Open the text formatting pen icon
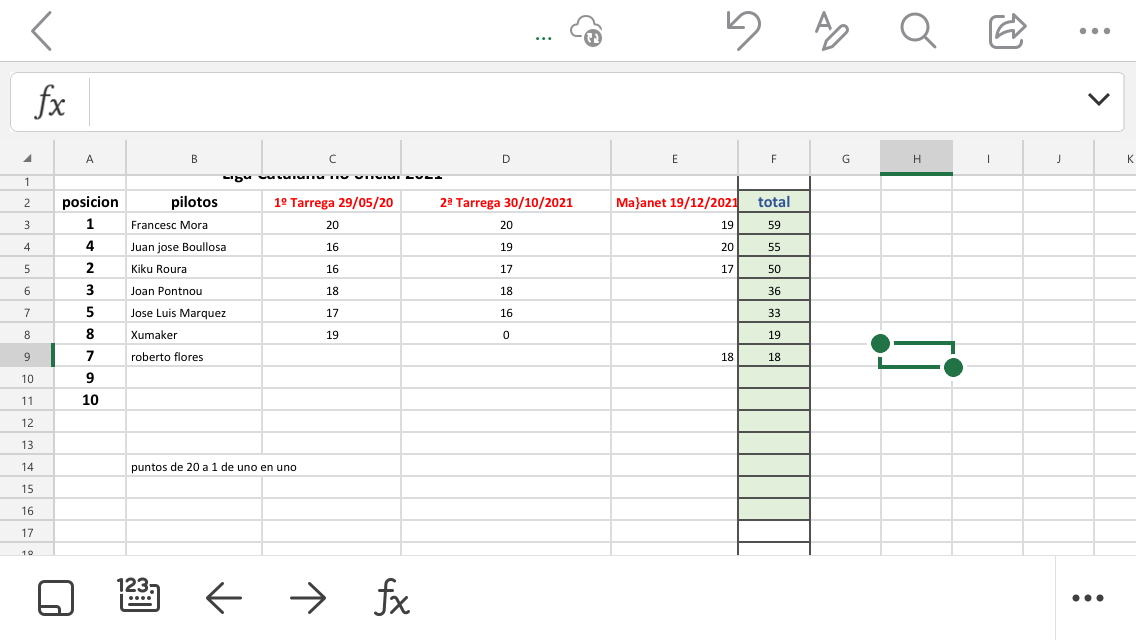 click(830, 31)
